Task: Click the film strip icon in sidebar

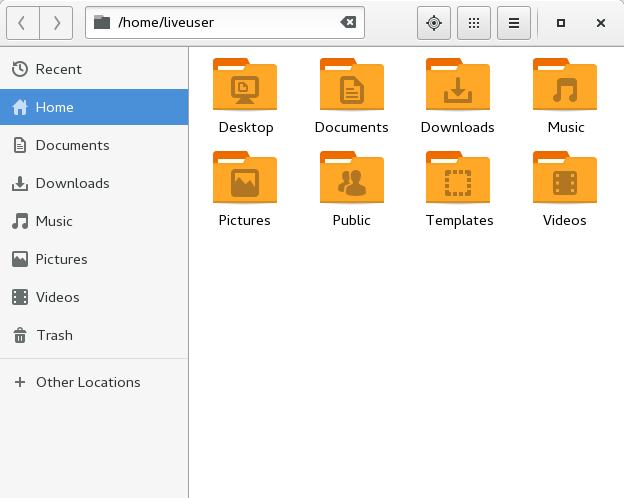Action: [x=20, y=297]
